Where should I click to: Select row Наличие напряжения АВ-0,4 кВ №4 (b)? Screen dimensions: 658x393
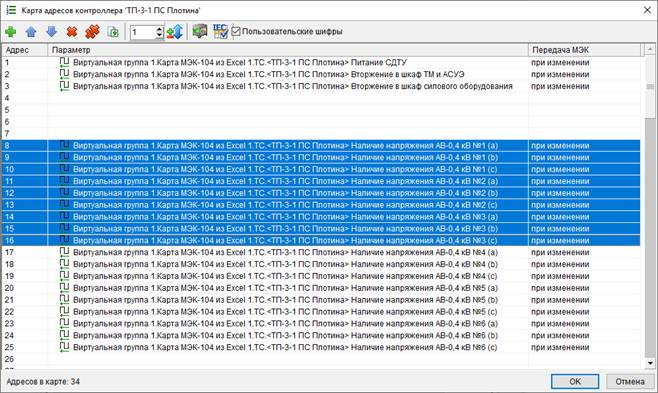(321, 264)
